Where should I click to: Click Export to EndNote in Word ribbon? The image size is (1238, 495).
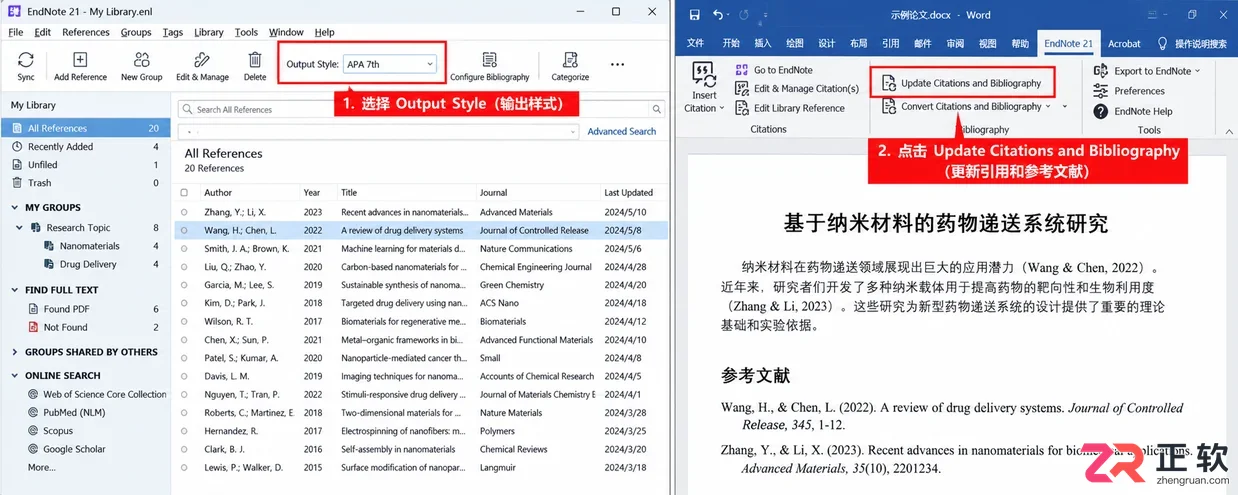(x=1143, y=71)
